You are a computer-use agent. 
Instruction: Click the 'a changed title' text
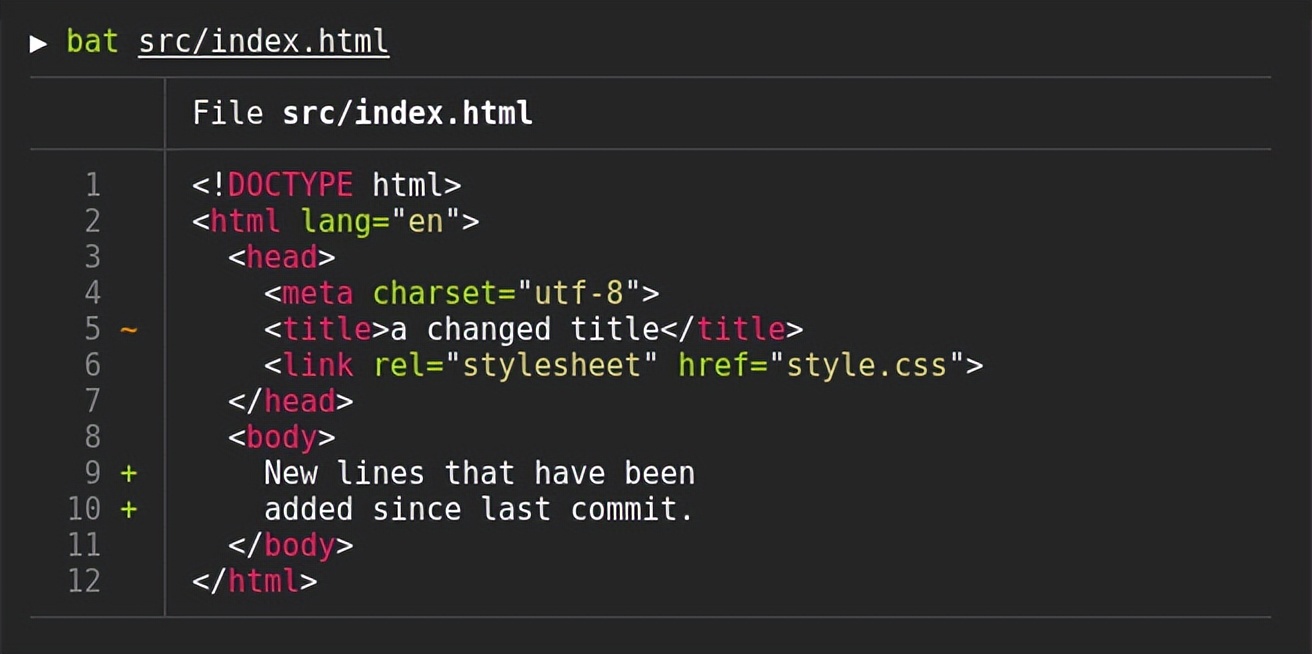pyautogui.click(x=524, y=329)
